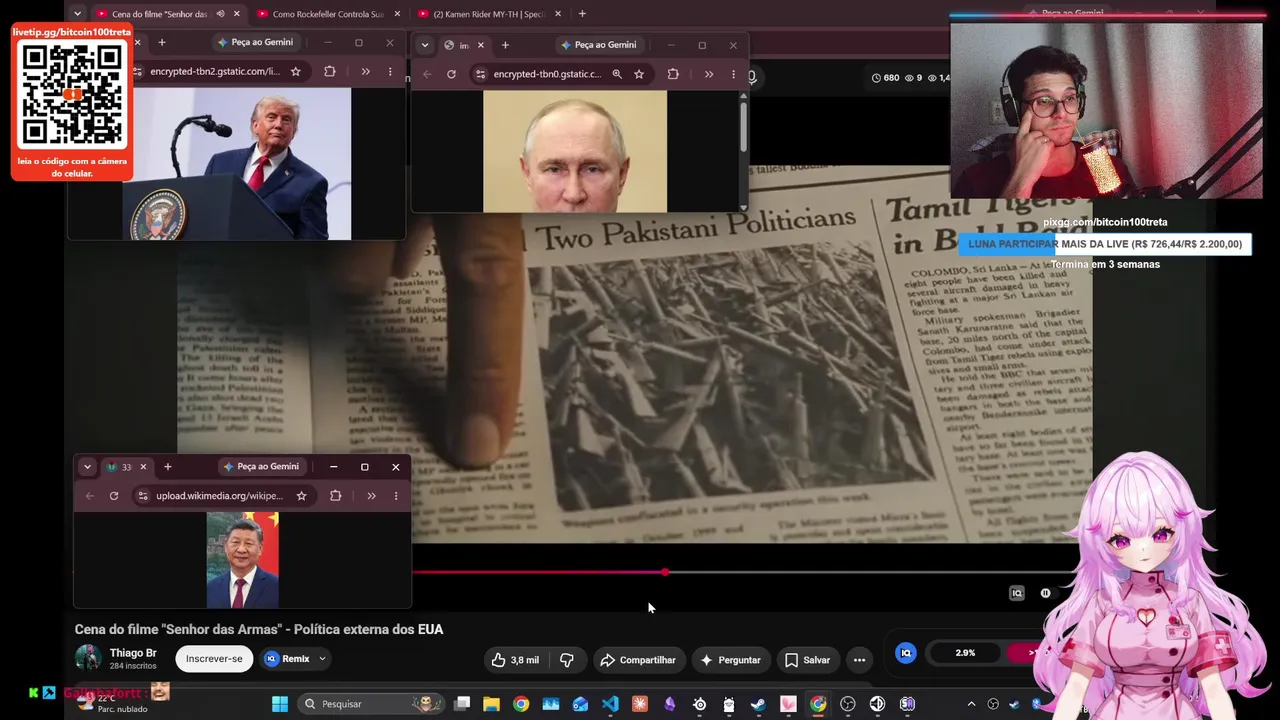Click the zoom magnifier in the Putin window address bar
Image resolution: width=1280 pixels, height=720 pixels.
coord(617,74)
